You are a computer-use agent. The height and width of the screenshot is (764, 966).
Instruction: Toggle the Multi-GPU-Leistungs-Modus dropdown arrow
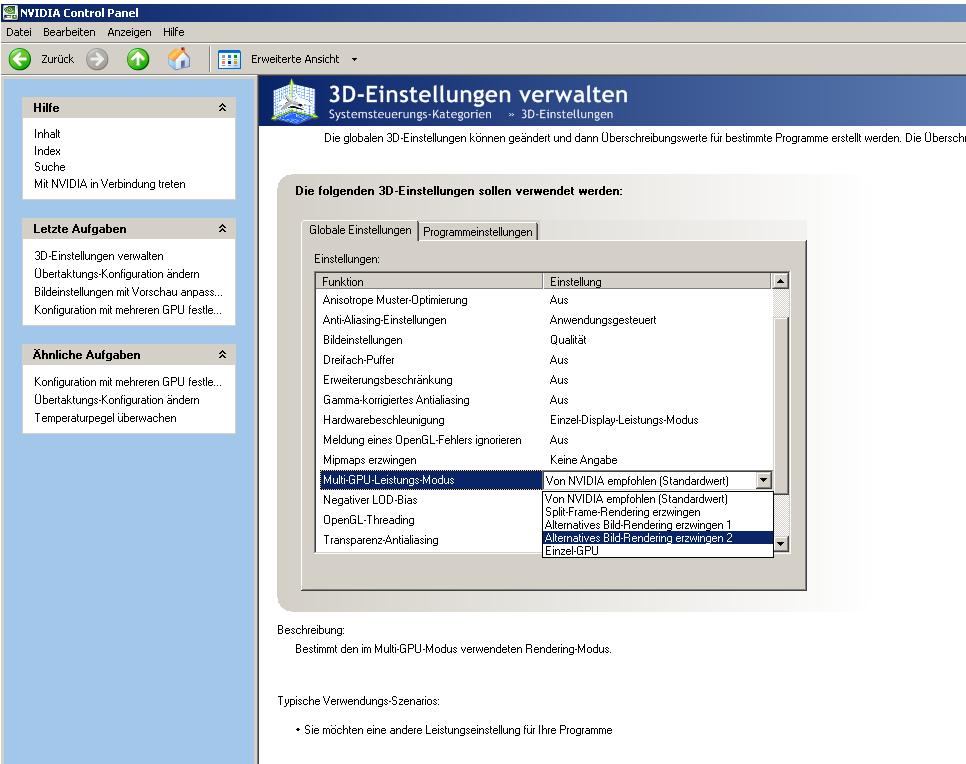pyautogui.click(x=763, y=480)
